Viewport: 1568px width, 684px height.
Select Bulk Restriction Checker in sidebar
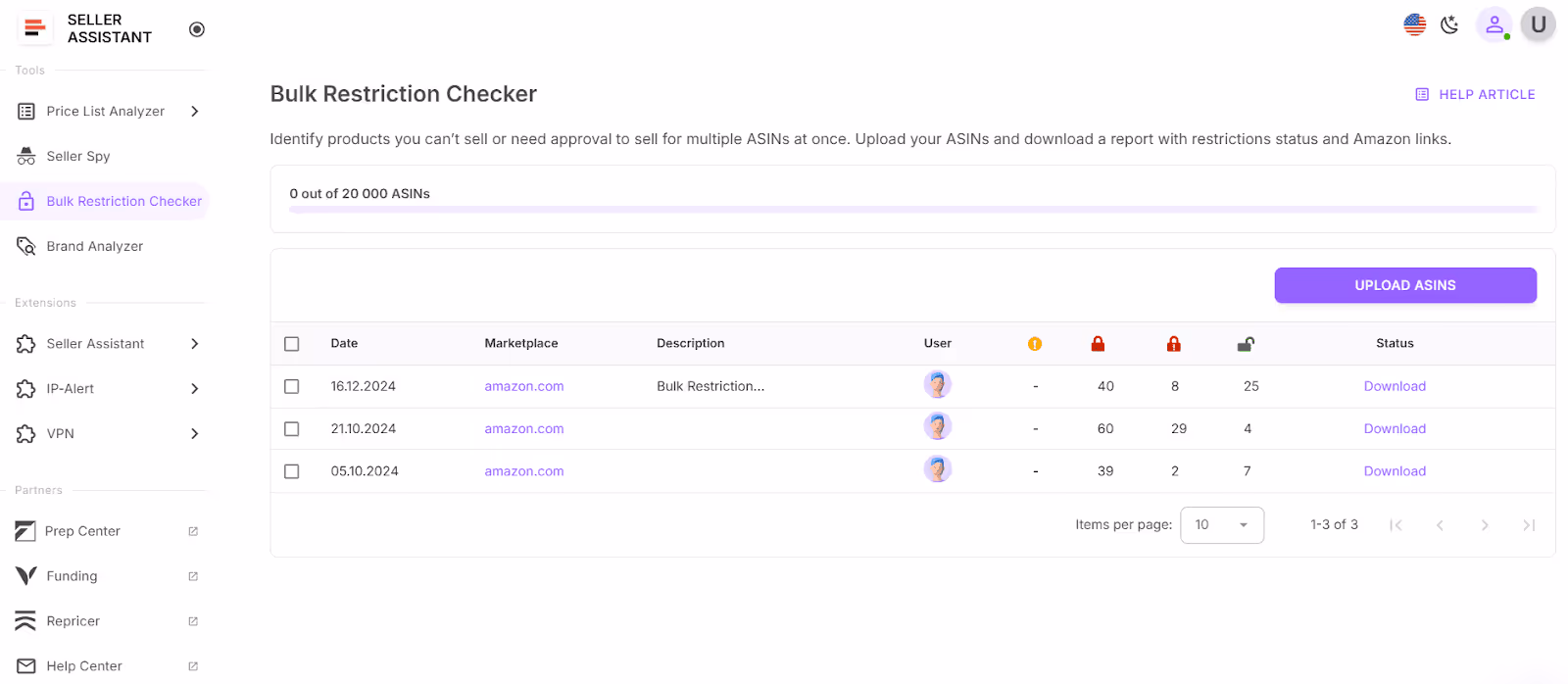point(105,202)
